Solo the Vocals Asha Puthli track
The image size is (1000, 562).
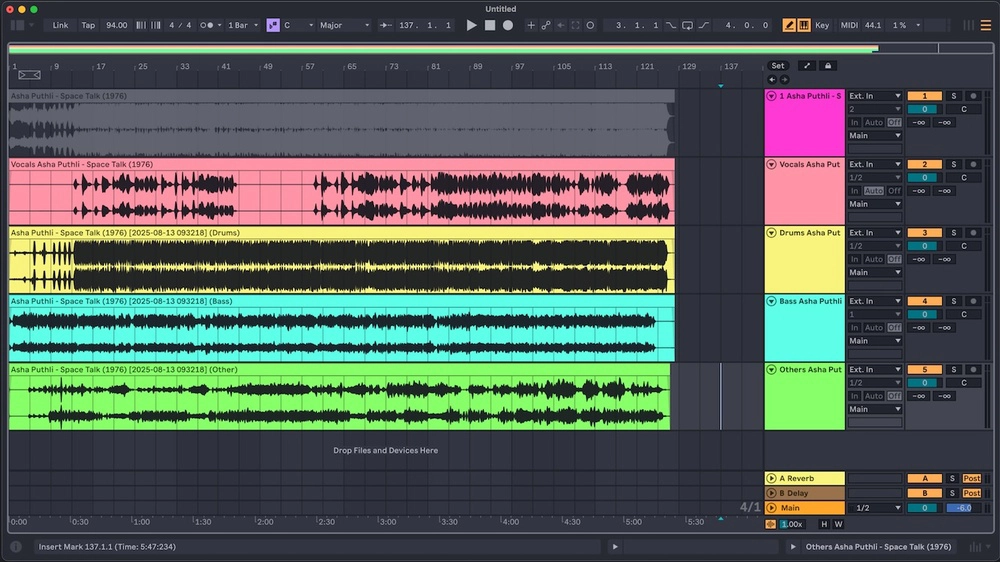tap(953, 164)
